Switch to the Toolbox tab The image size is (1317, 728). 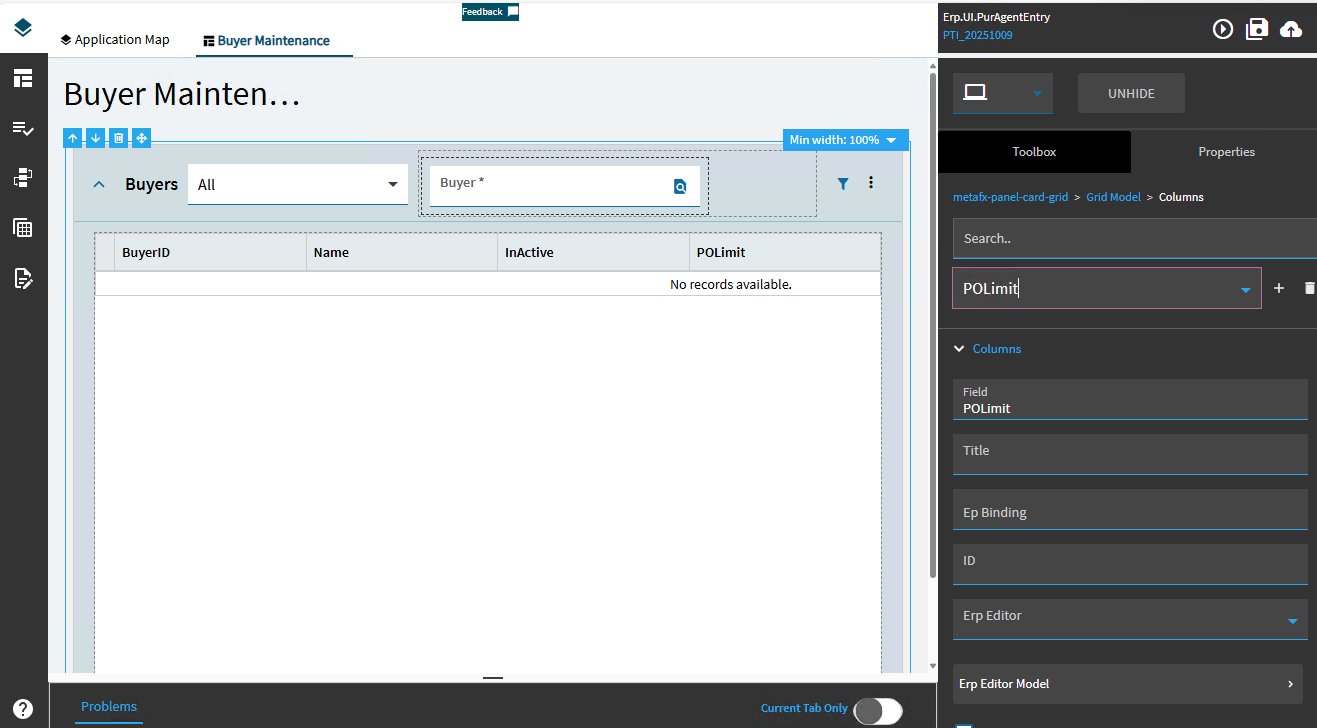click(x=1034, y=152)
